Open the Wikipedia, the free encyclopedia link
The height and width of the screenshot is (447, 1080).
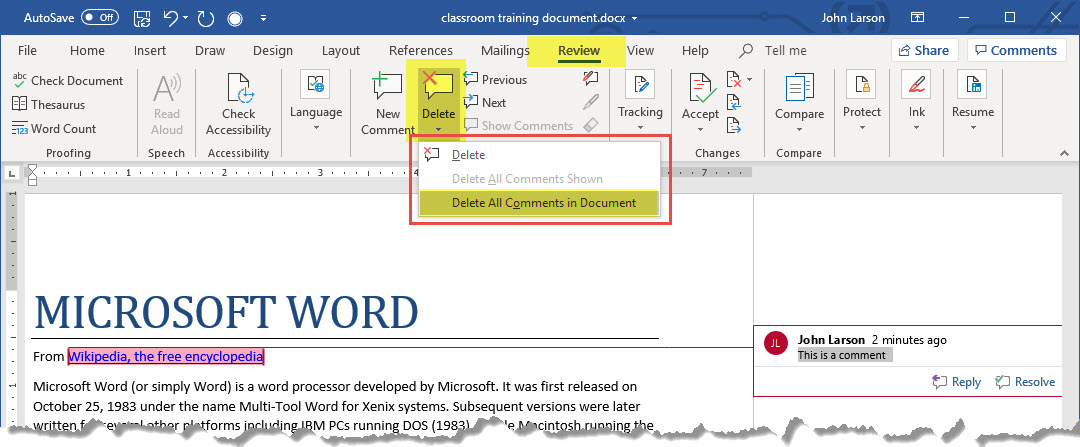pyautogui.click(x=165, y=356)
